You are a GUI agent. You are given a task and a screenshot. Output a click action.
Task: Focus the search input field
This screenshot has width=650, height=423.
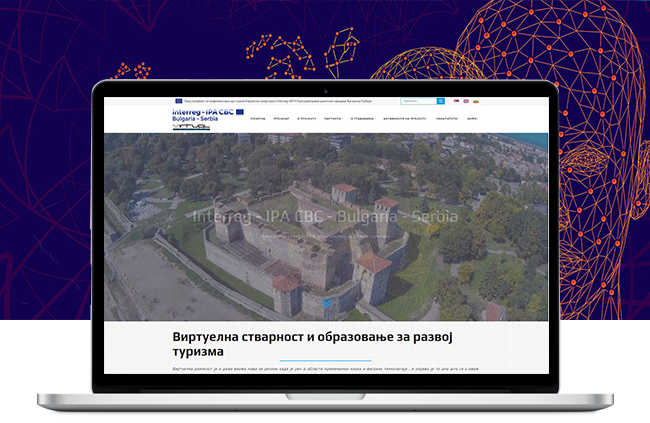[x=417, y=101]
